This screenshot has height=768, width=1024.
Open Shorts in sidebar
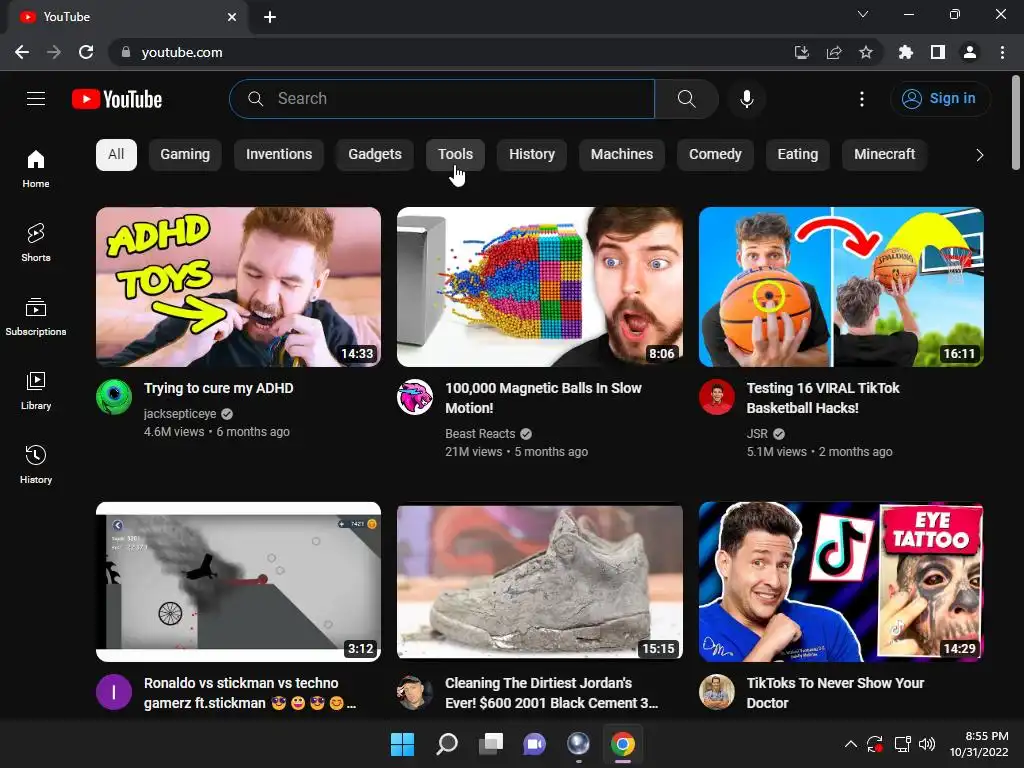pos(36,243)
